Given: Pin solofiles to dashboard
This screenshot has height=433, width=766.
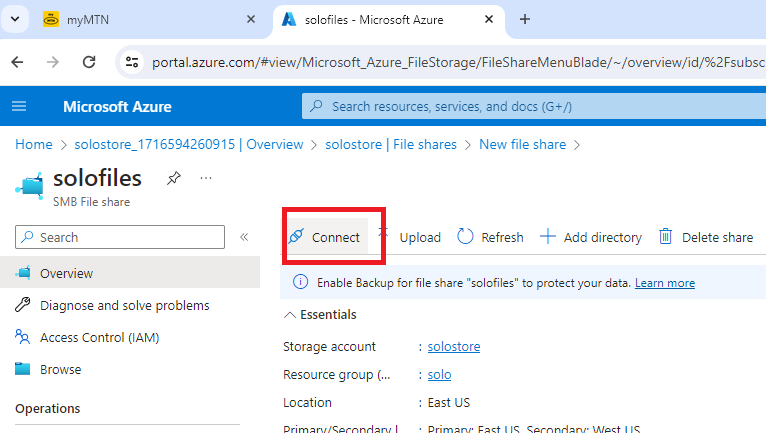Looking at the screenshot, I should tap(174, 178).
